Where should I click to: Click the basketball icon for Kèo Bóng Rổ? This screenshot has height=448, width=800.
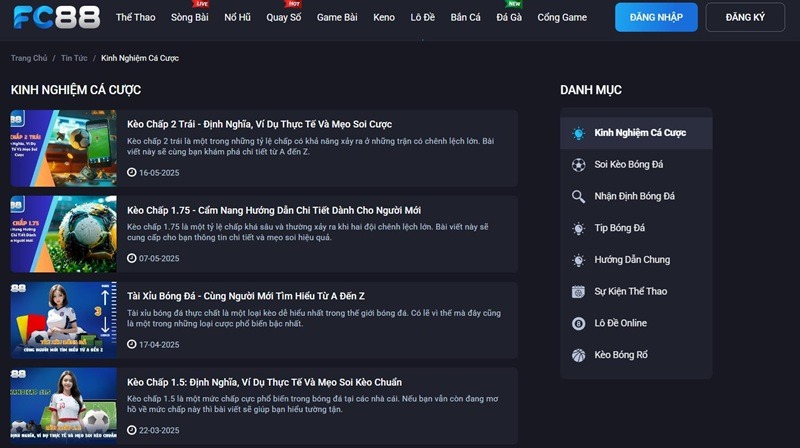(578, 355)
